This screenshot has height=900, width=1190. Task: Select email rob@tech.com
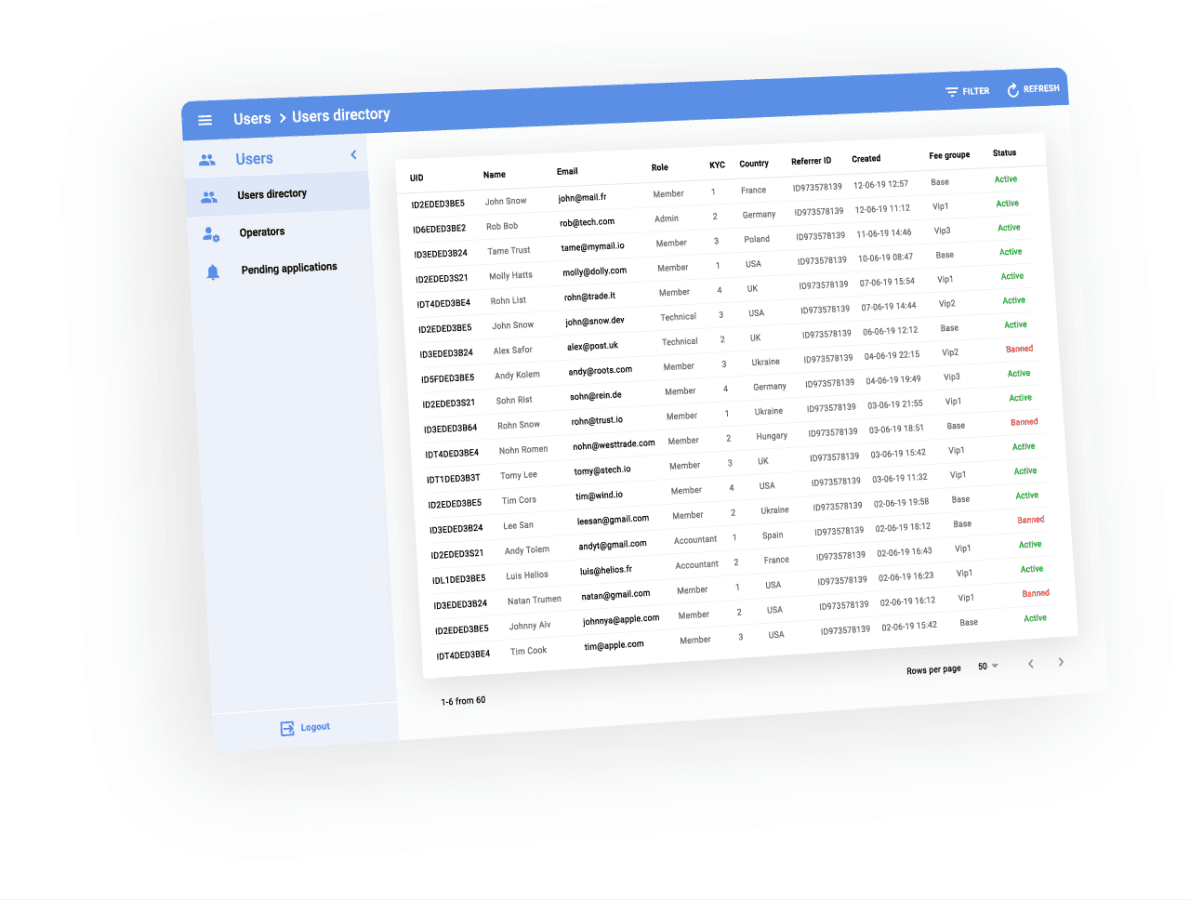pos(587,222)
